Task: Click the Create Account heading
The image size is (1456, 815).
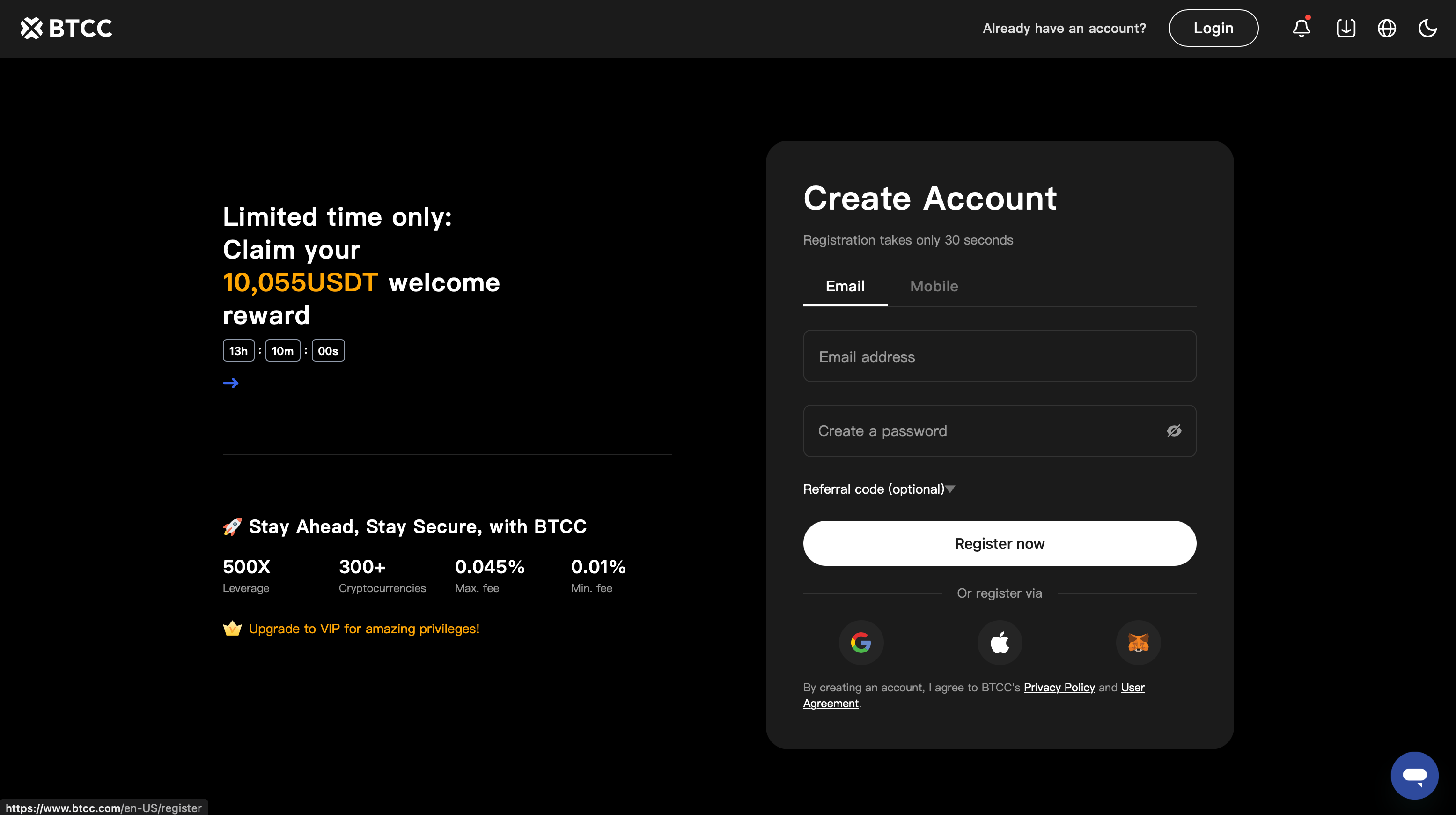Action: click(x=930, y=199)
